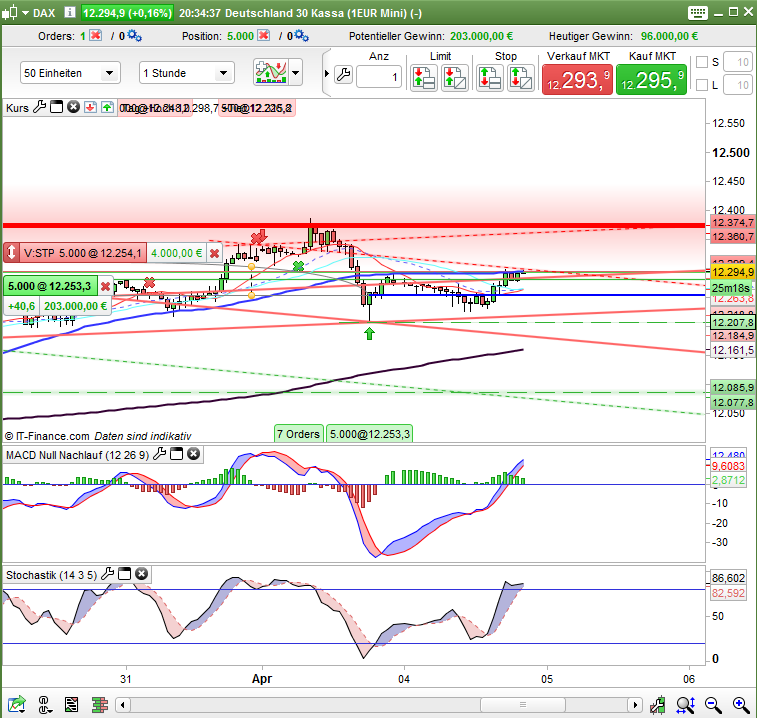Screen dimensions: 757x718
Task: Close position via red X next to Position
Action: pos(264,35)
